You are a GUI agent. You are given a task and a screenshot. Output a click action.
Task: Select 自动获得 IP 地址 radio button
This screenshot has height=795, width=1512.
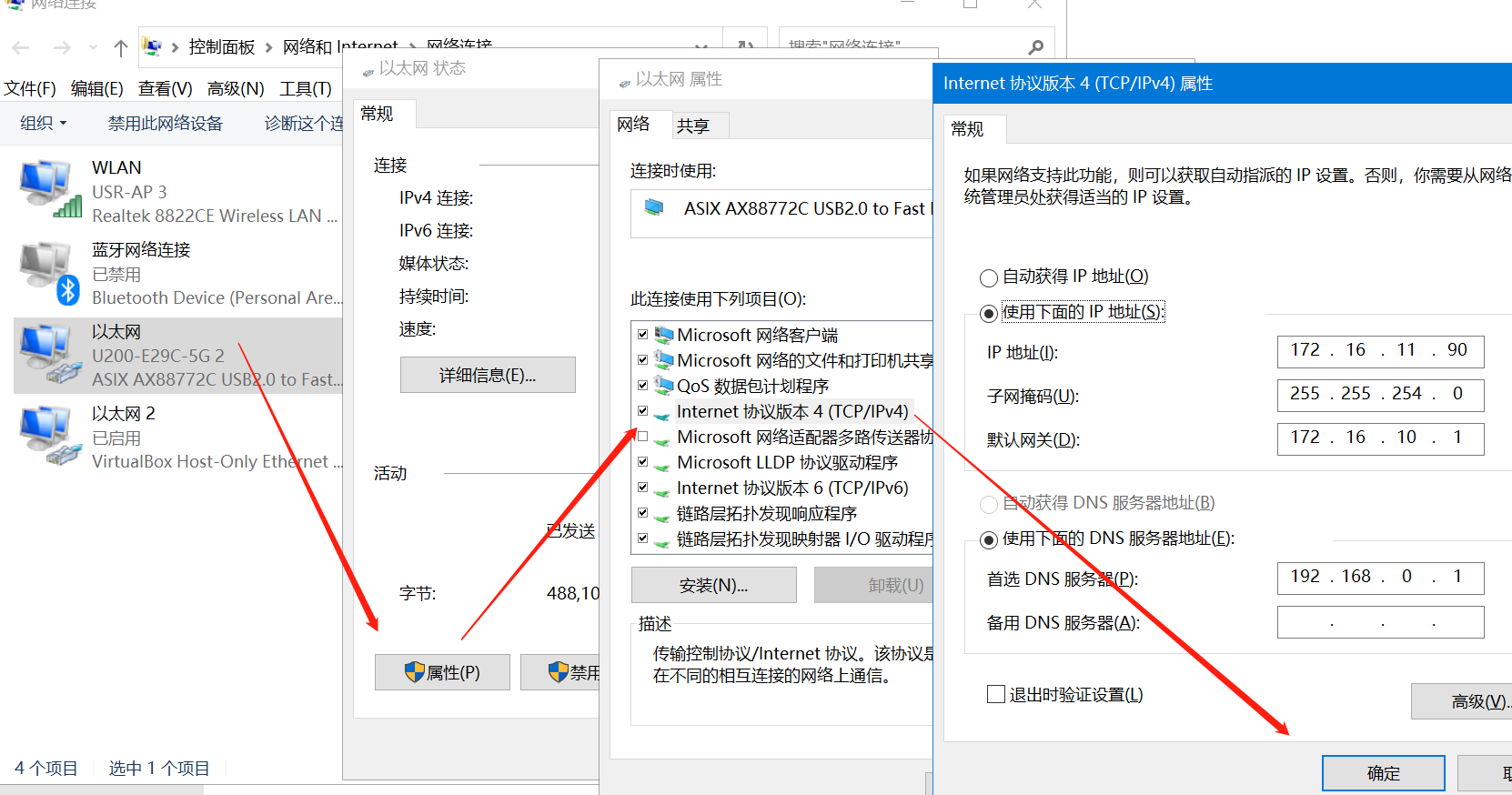(989, 277)
